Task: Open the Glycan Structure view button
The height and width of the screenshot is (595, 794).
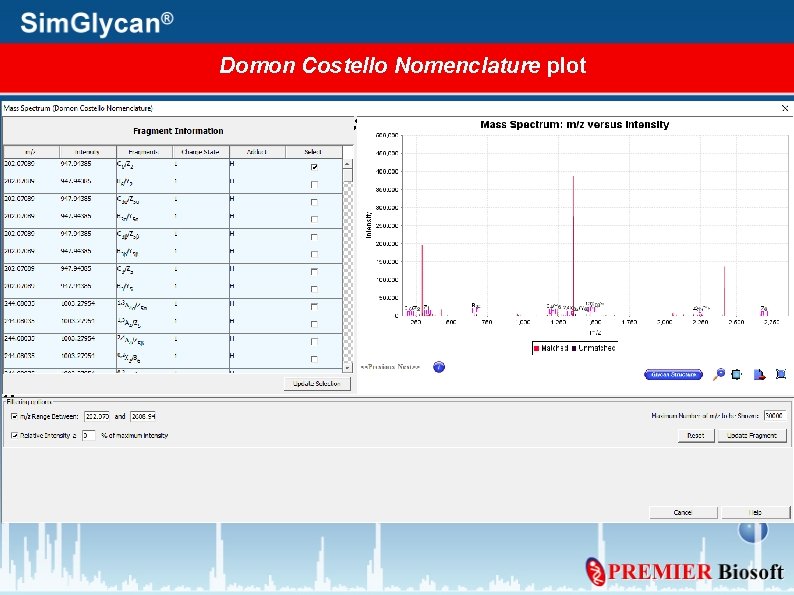Action: (x=673, y=375)
